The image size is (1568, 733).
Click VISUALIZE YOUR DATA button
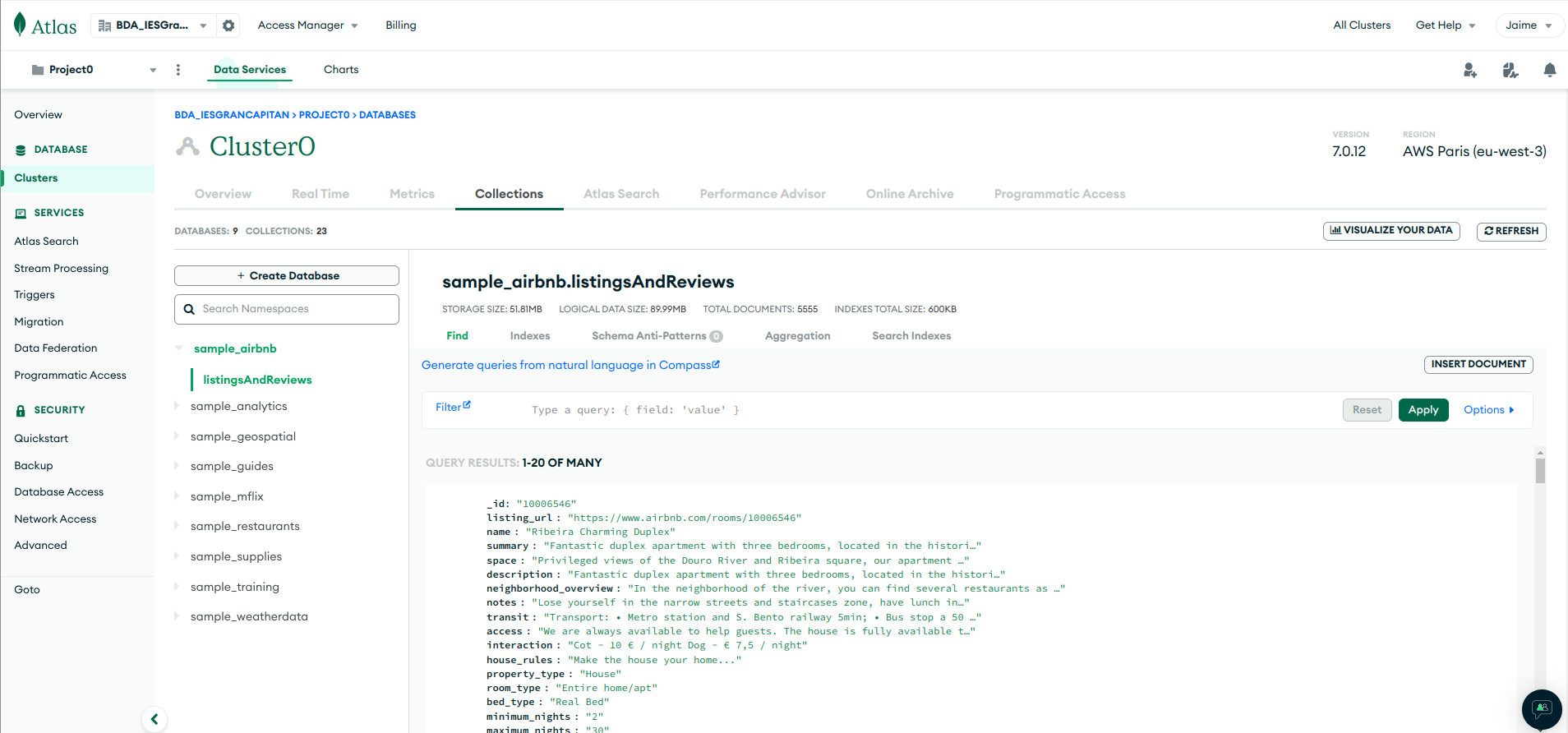point(1391,231)
